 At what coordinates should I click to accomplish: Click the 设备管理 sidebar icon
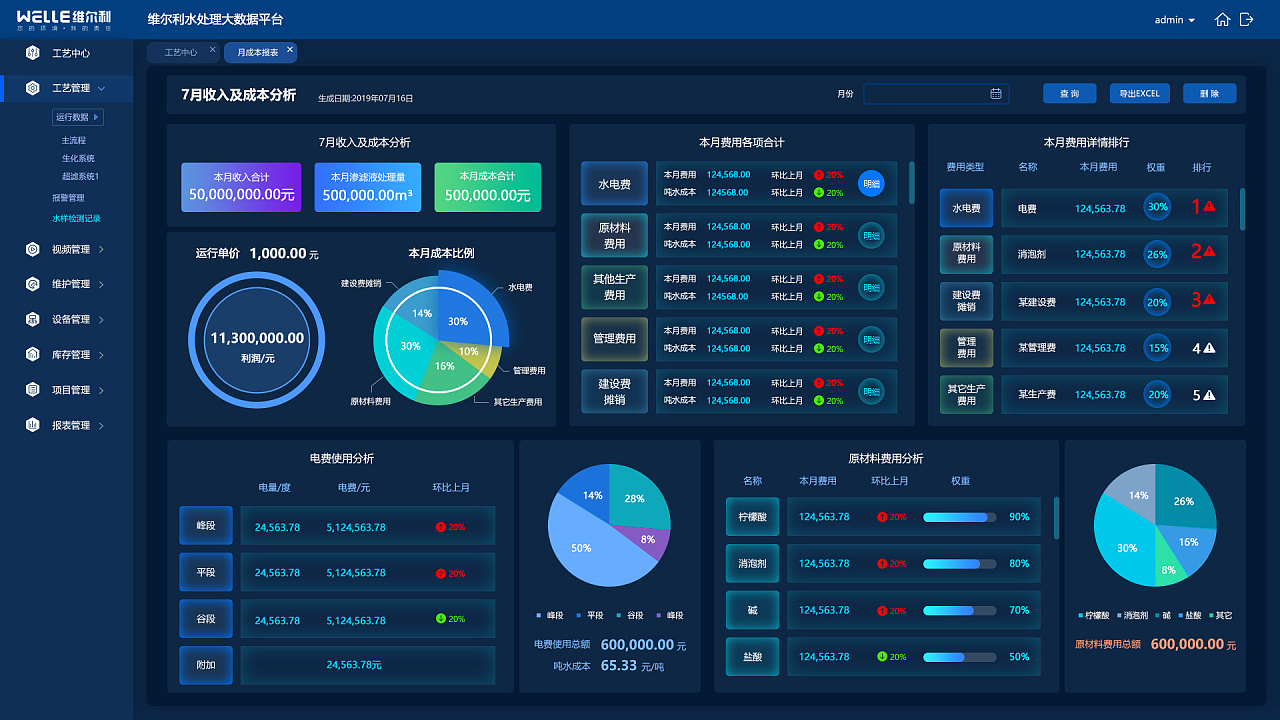tap(32, 320)
